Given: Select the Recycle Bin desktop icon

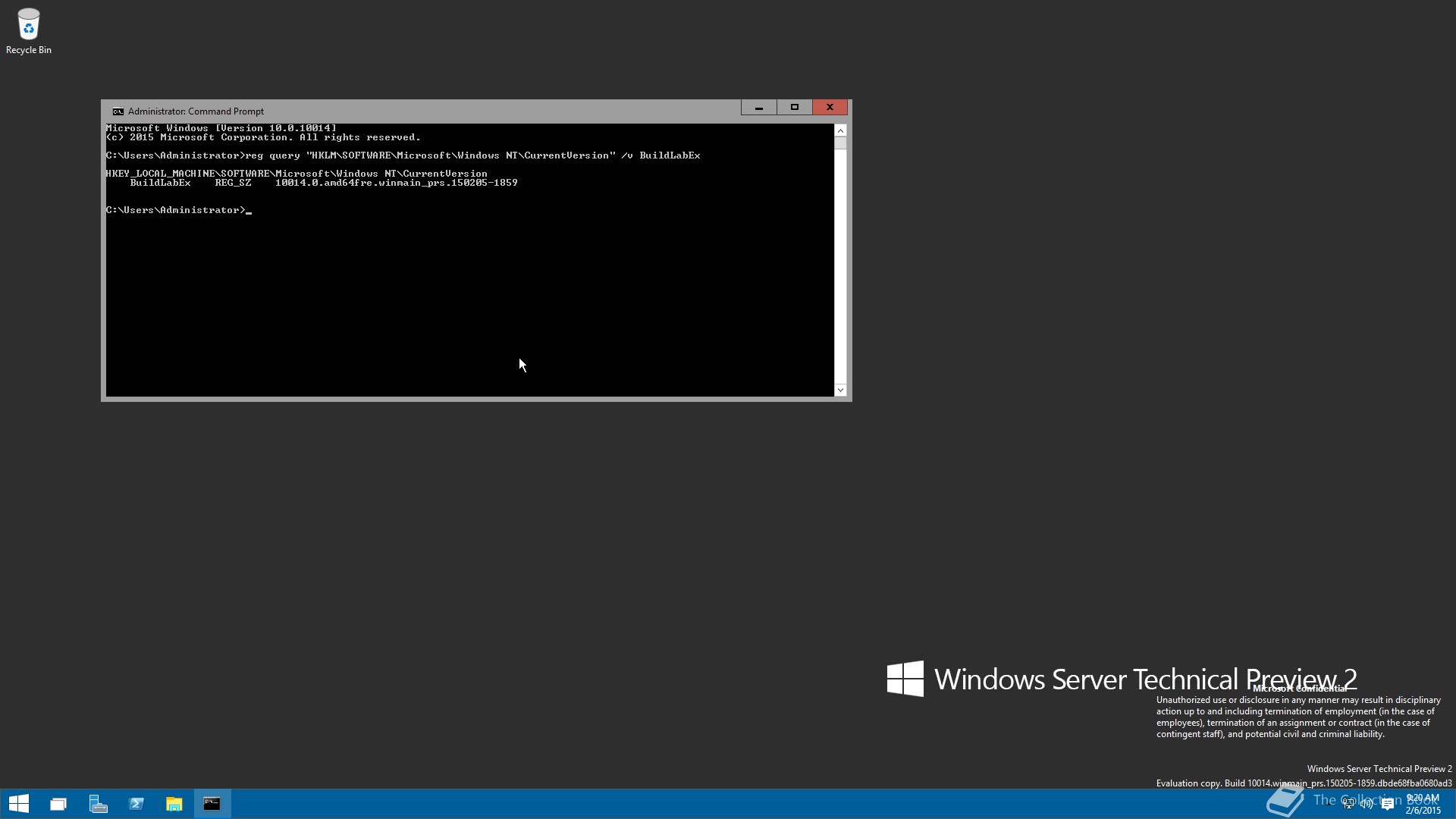Looking at the screenshot, I should pos(28,31).
